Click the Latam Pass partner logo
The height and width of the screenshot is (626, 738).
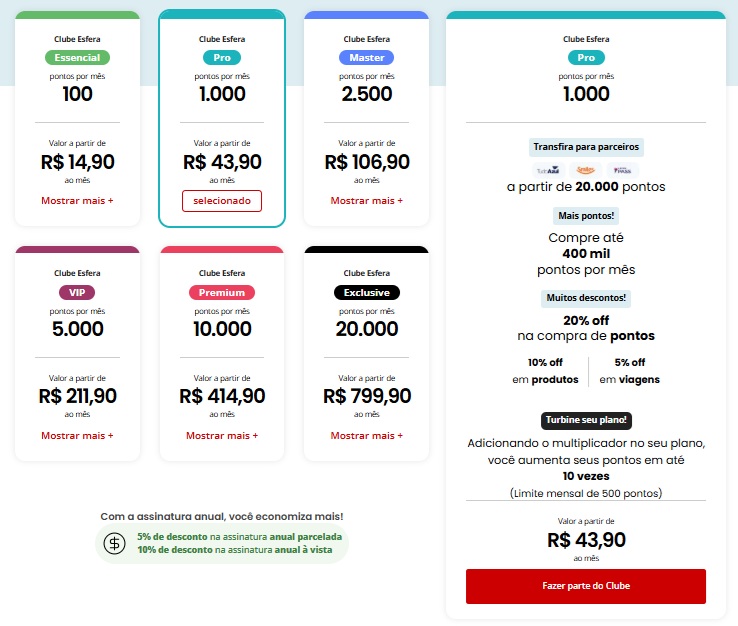[622, 170]
